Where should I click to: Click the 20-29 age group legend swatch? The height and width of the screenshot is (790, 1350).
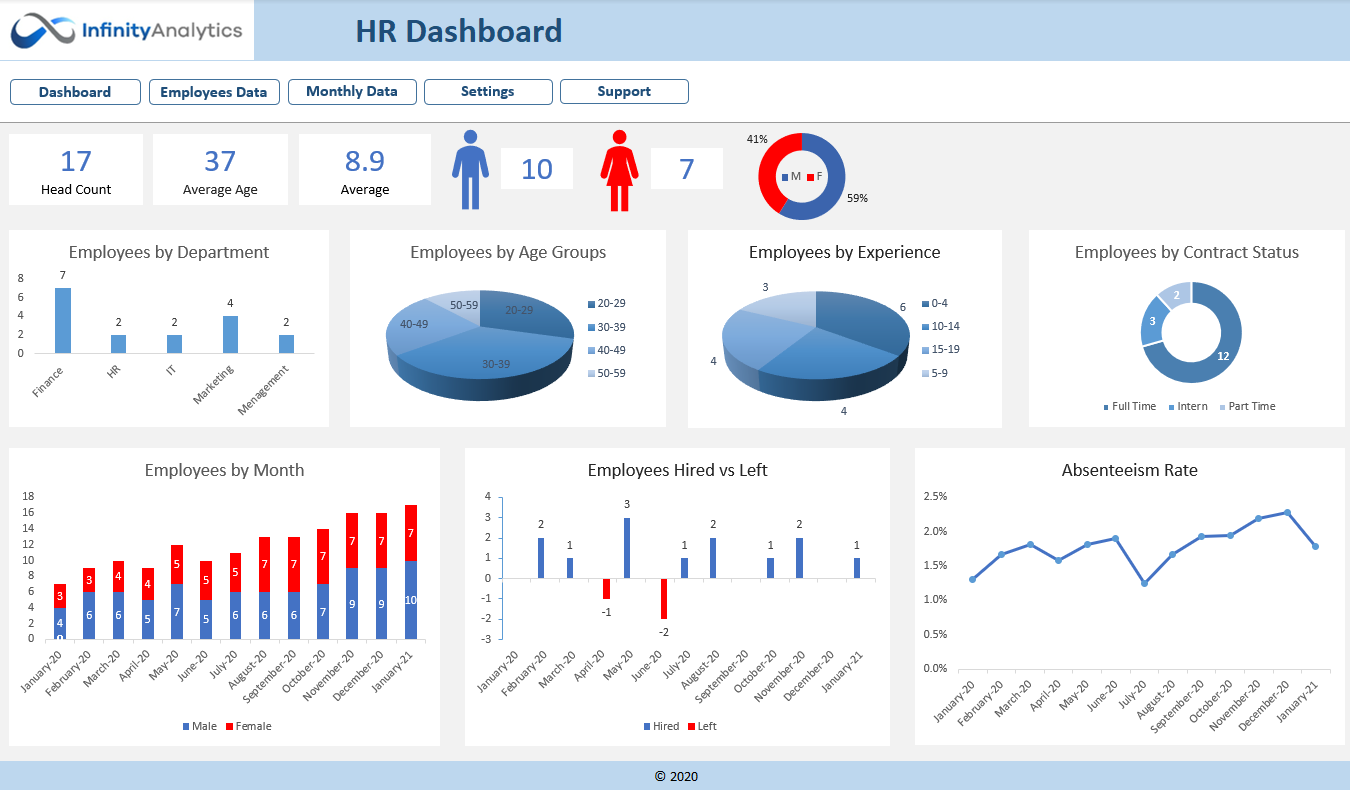[591, 303]
